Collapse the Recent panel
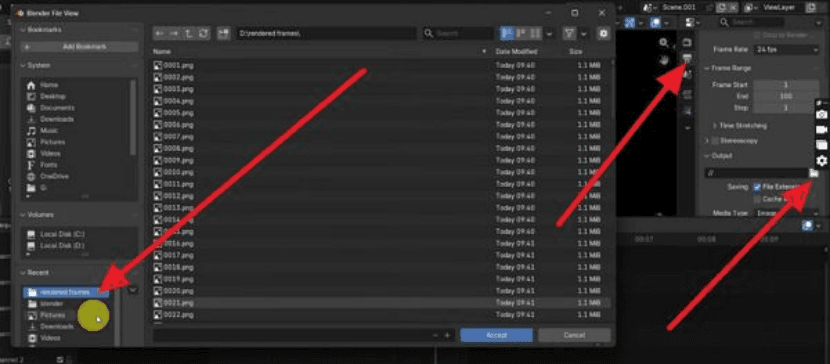The image size is (830, 364). (23, 273)
